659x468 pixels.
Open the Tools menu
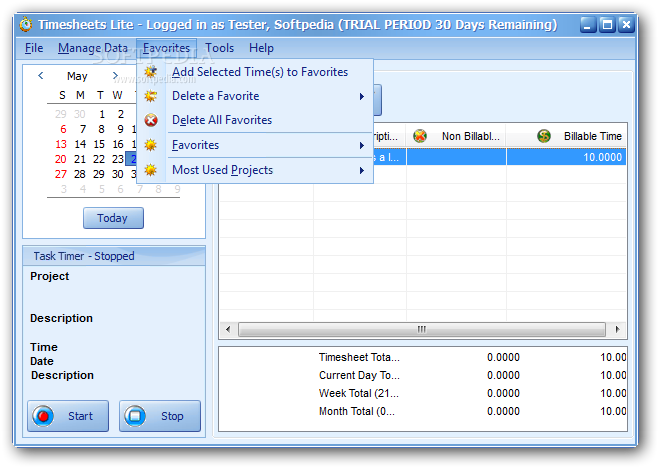pyautogui.click(x=219, y=48)
